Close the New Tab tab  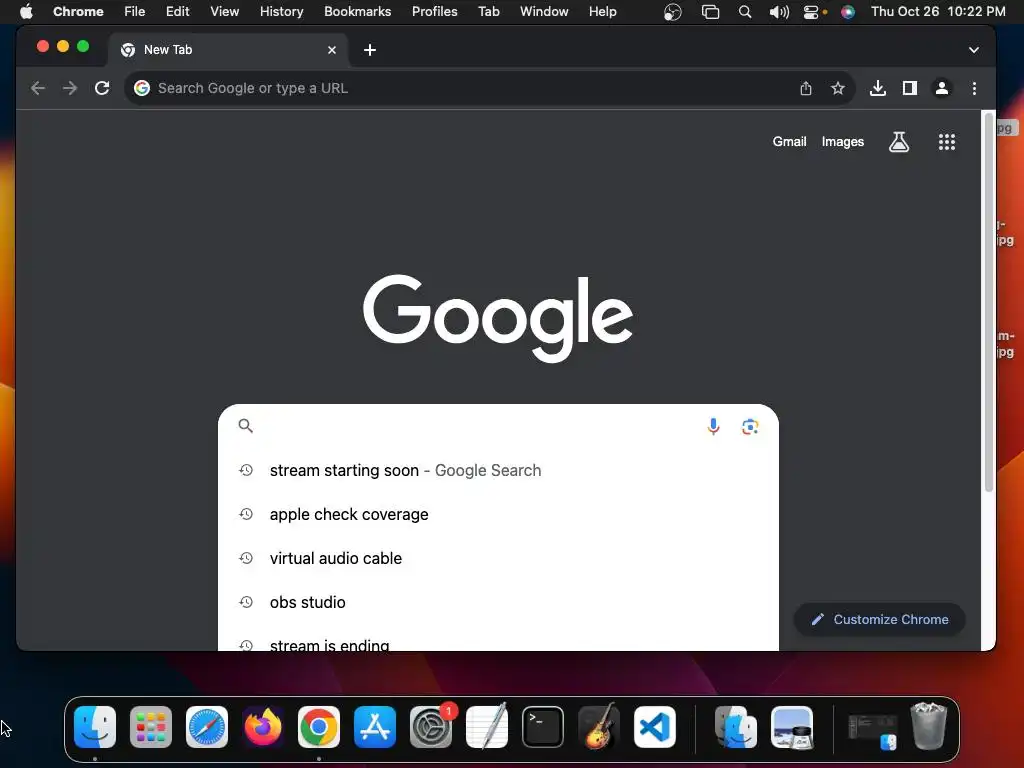tap(332, 50)
